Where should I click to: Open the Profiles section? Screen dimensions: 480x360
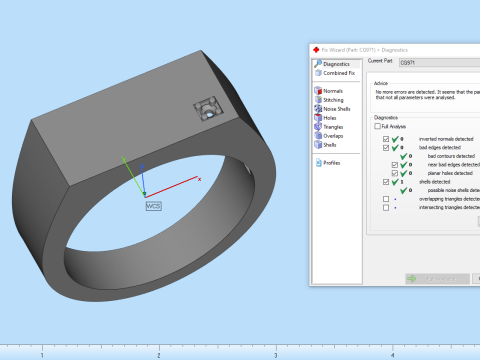328,163
